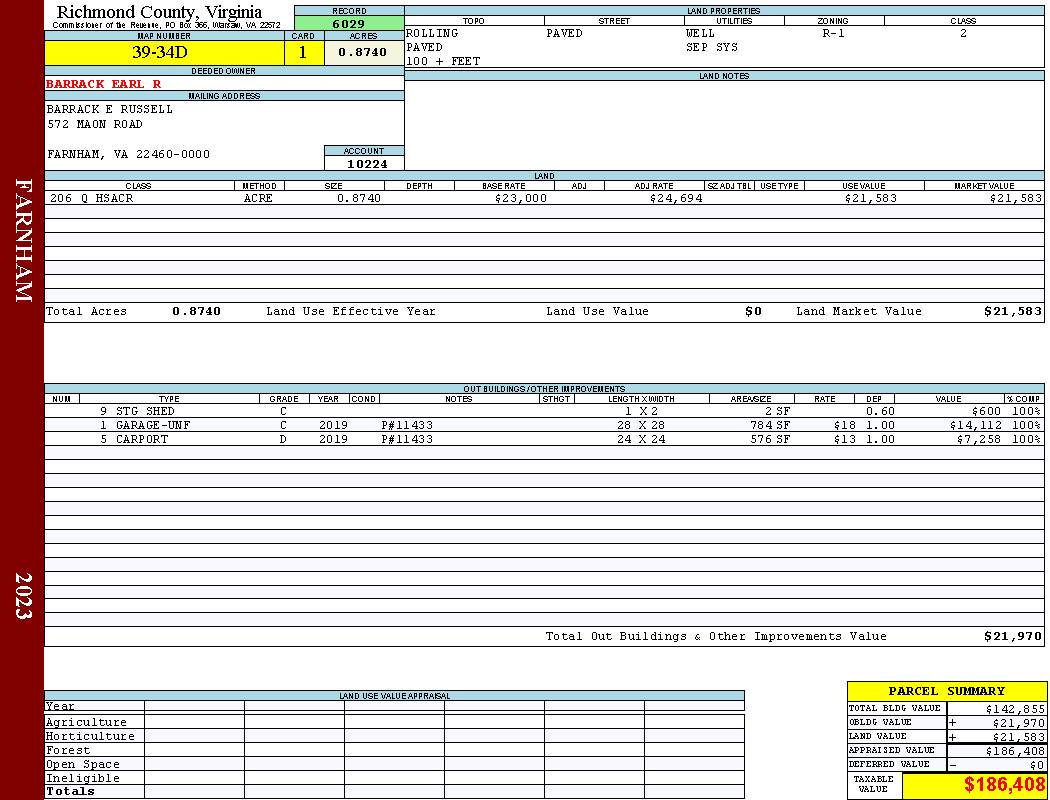Click the record number 6029
The width and height of the screenshot is (1050, 800).
click(x=349, y=23)
